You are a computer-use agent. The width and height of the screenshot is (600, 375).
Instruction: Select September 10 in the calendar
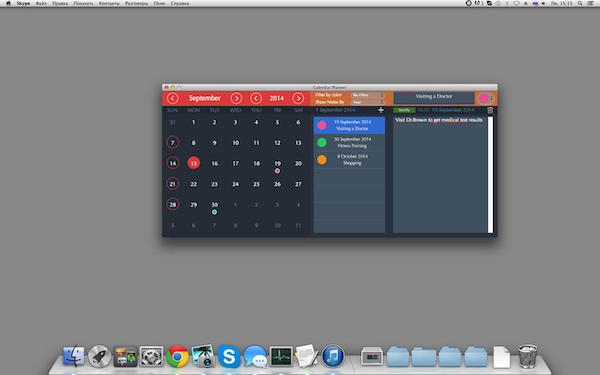click(x=236, y=143)
